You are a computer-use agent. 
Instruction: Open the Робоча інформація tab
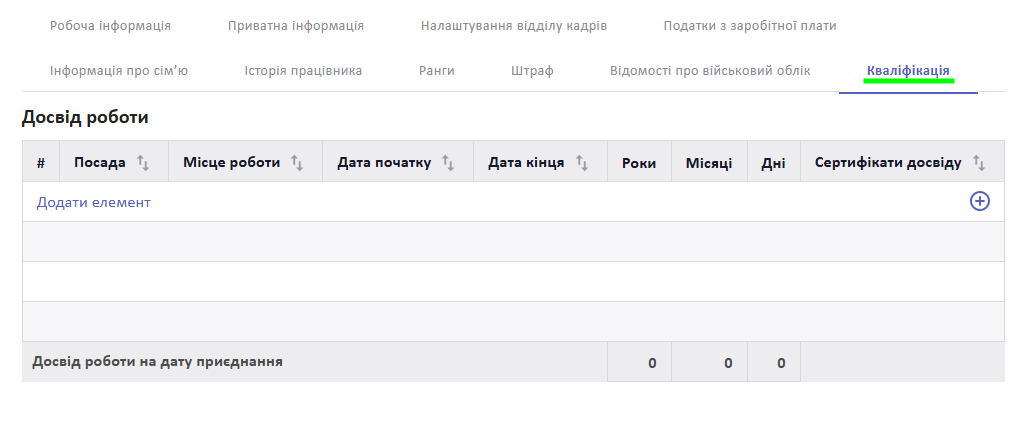click(x=110, y=26)
